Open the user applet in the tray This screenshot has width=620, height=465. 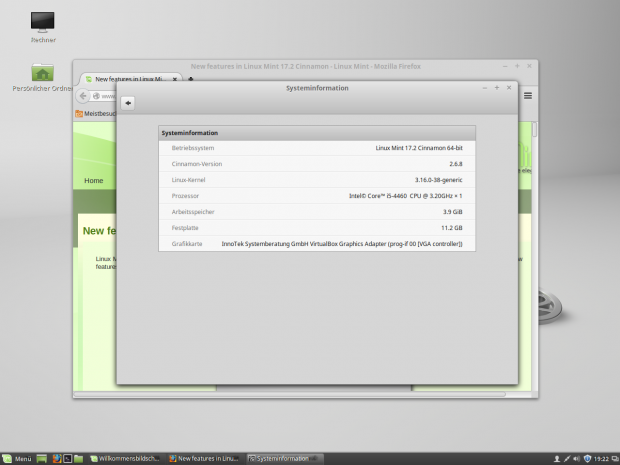[557, 459]
